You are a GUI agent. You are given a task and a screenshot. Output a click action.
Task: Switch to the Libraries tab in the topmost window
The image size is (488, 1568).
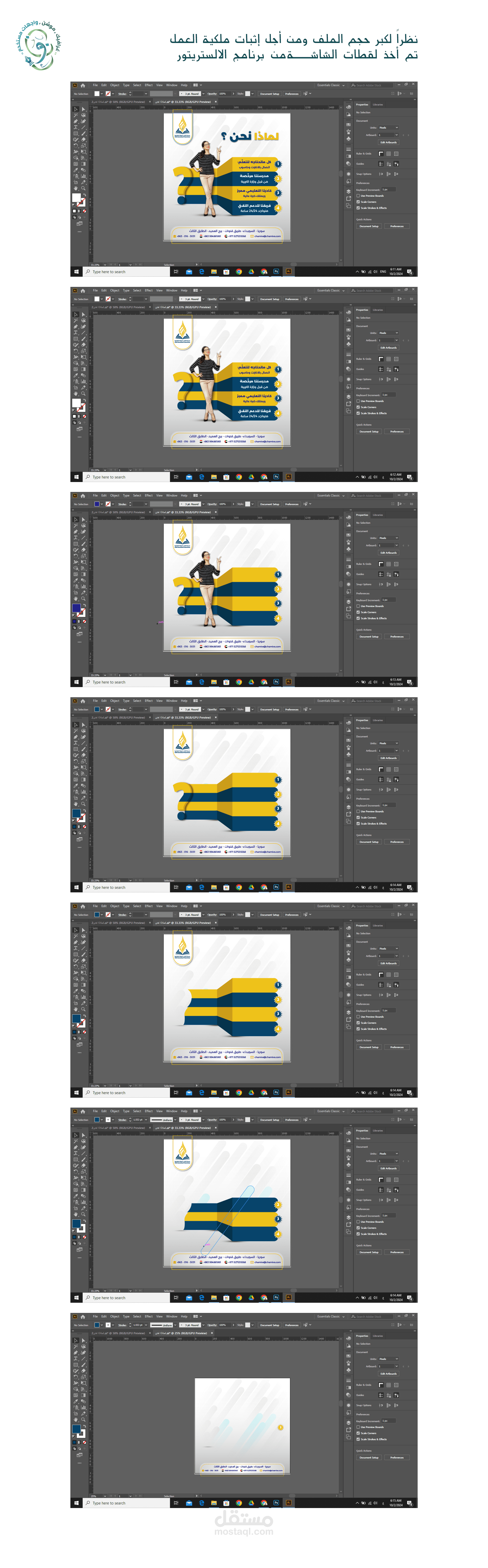click(x=378, y=105)
